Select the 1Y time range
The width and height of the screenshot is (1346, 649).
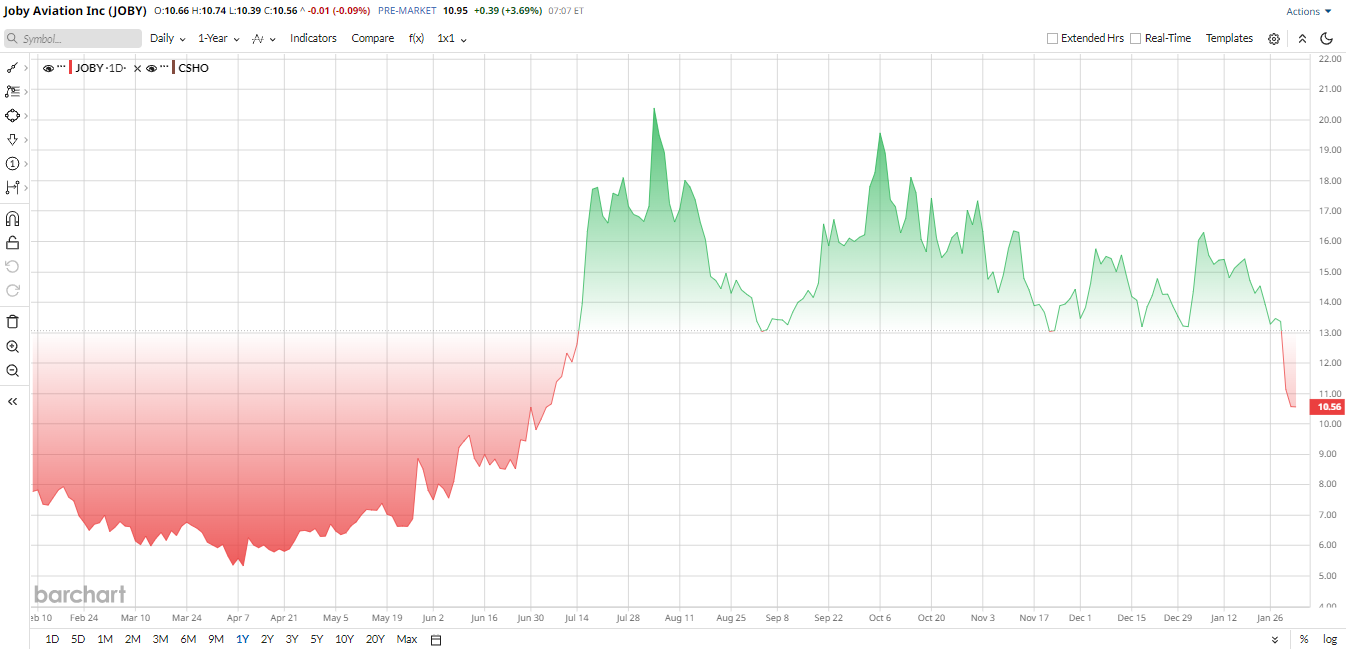coord(242,639)
